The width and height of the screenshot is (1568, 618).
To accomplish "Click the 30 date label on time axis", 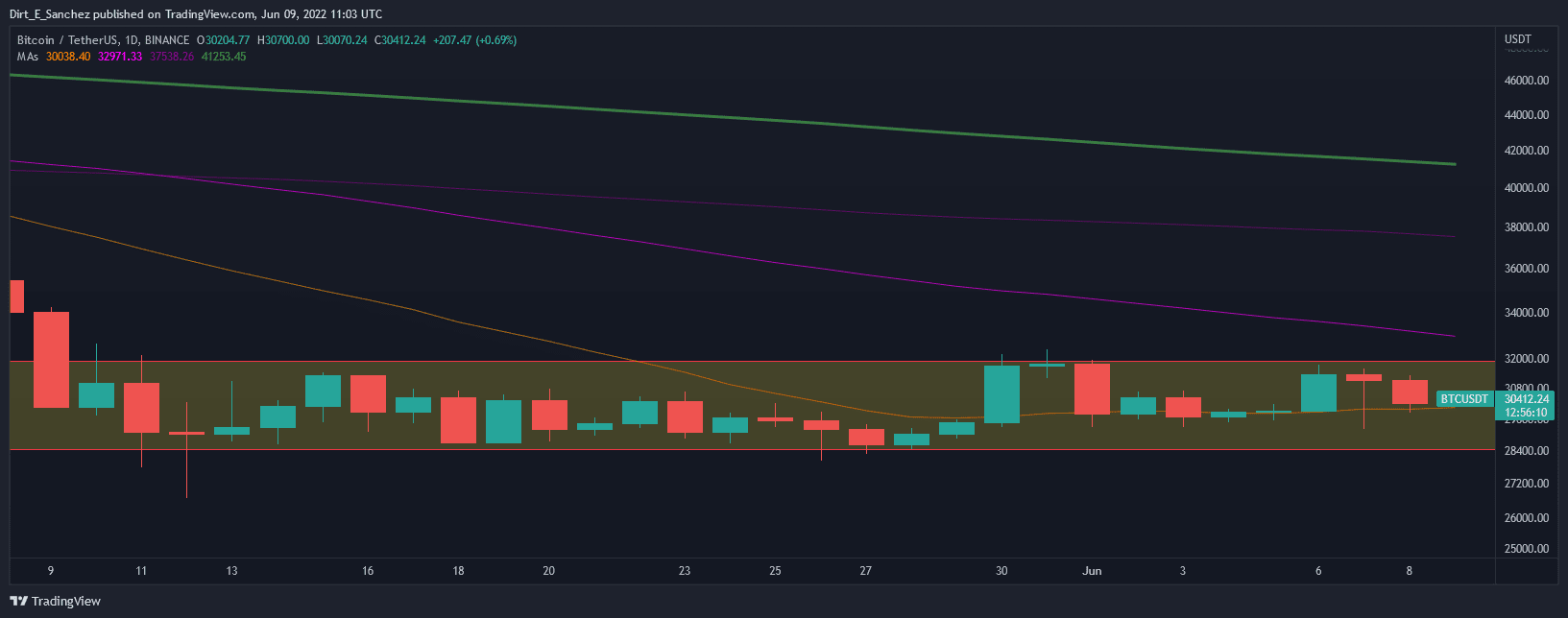I will [1001, 571].
